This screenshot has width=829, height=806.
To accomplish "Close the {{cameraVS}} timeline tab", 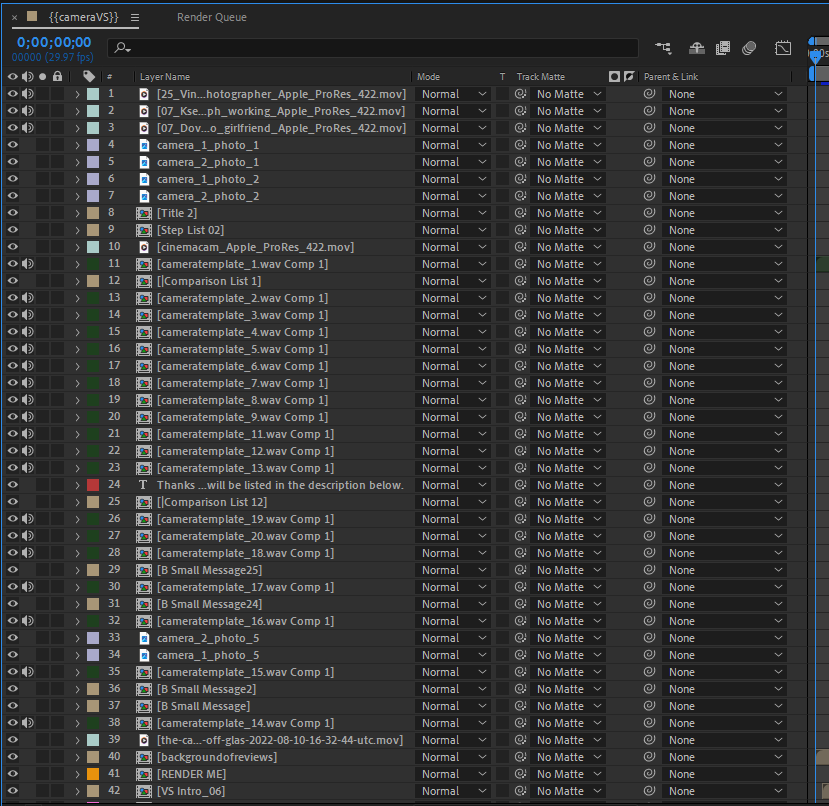I will (x=14, y=17).
